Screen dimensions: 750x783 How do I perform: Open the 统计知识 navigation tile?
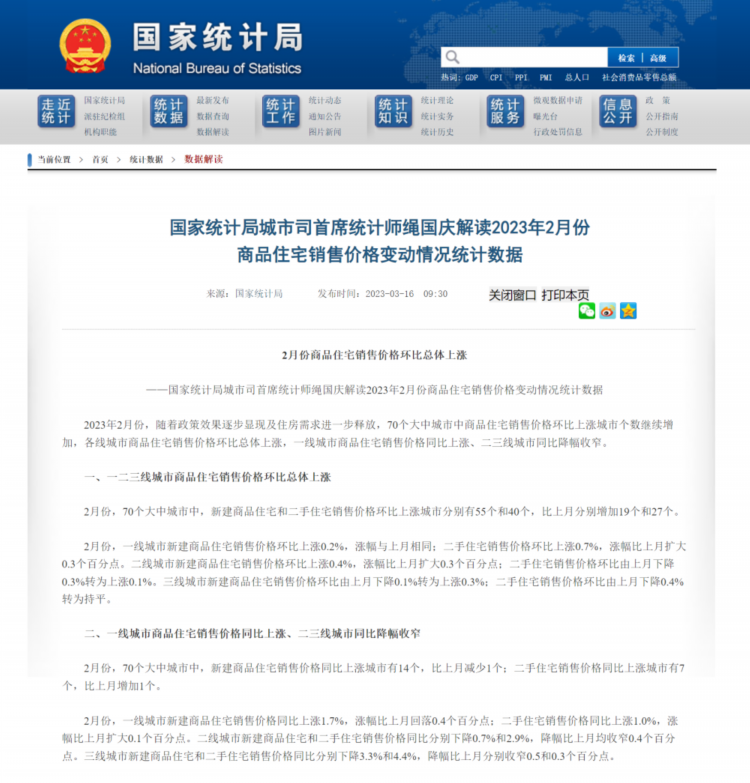[x=393, y=112]
